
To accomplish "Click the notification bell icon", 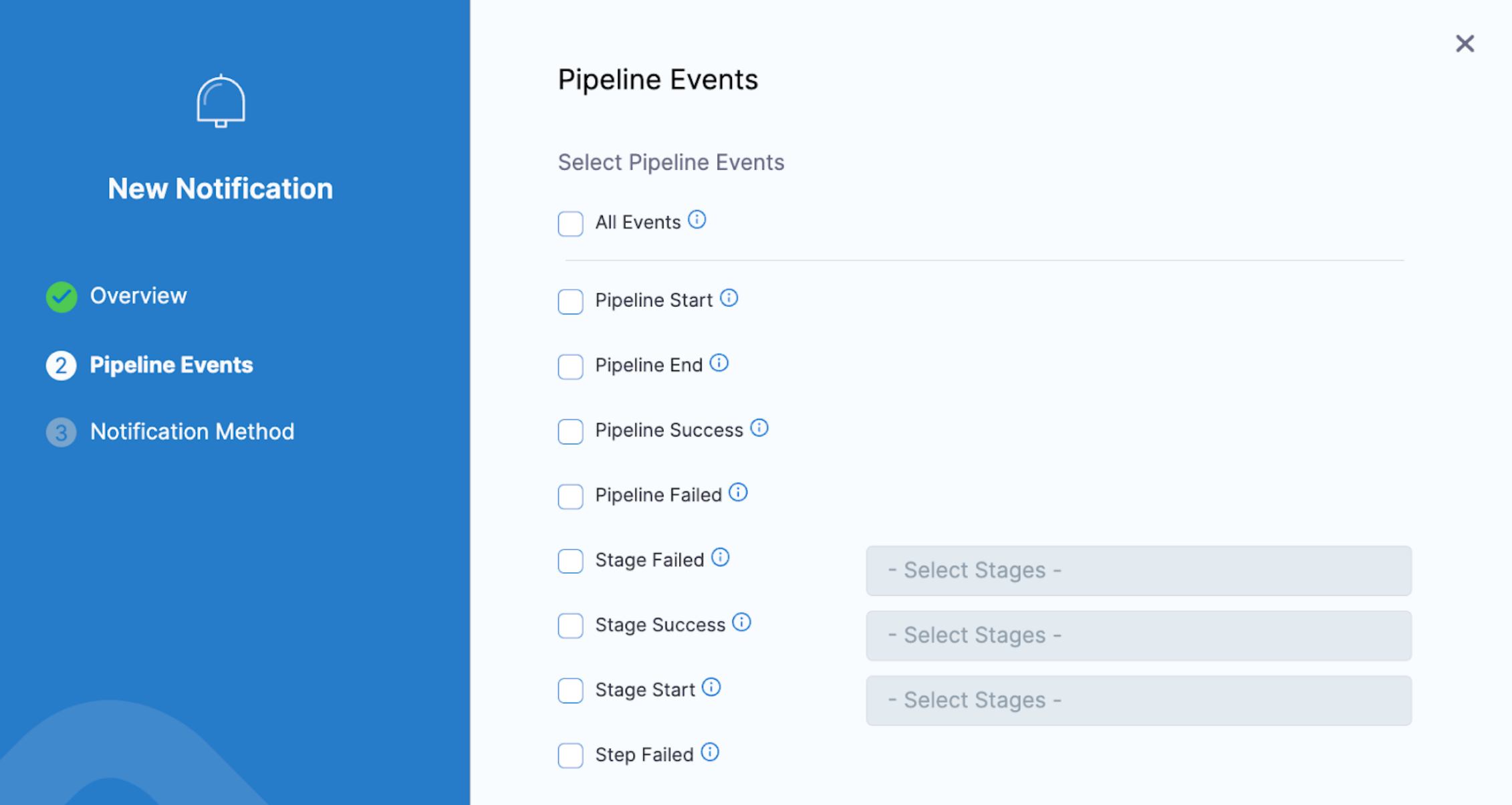I will coord(221,102).
